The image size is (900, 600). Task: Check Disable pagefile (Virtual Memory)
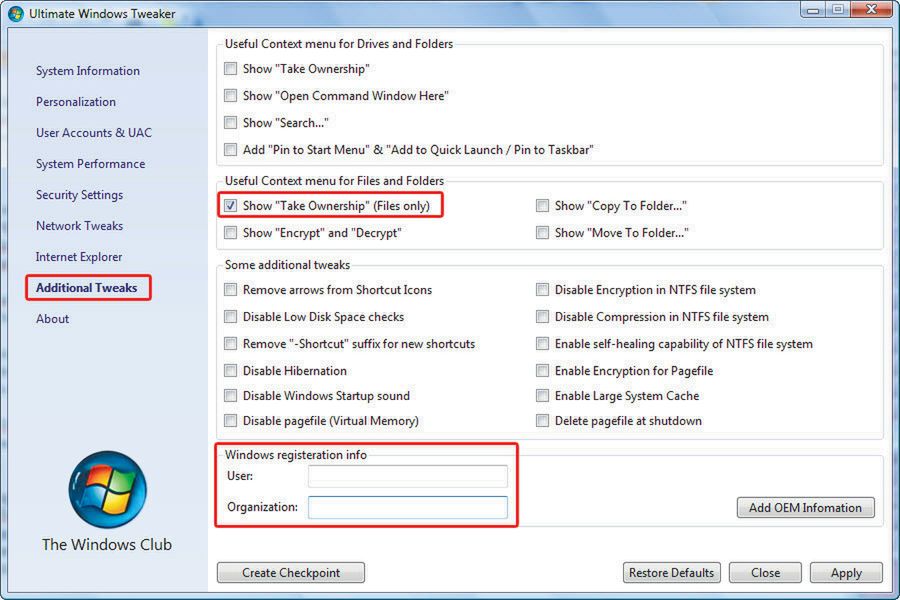[230, 421]
